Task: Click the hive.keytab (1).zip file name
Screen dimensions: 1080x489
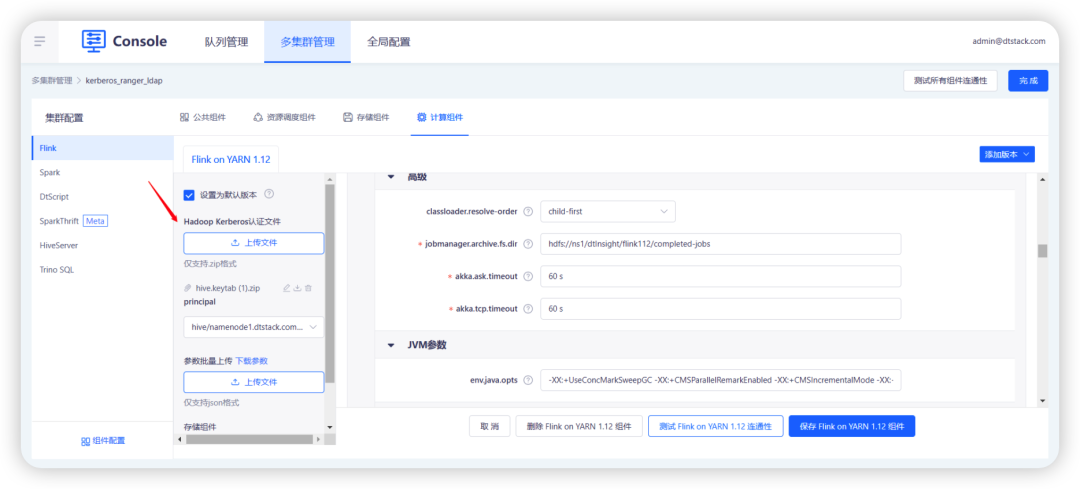Action: pos(228,289)
